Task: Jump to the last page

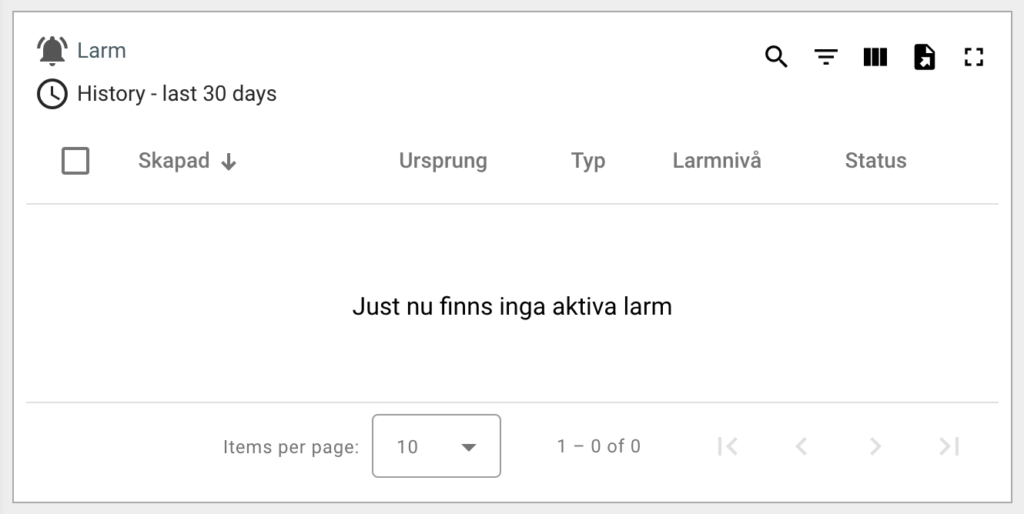Action: coord(949,446)
